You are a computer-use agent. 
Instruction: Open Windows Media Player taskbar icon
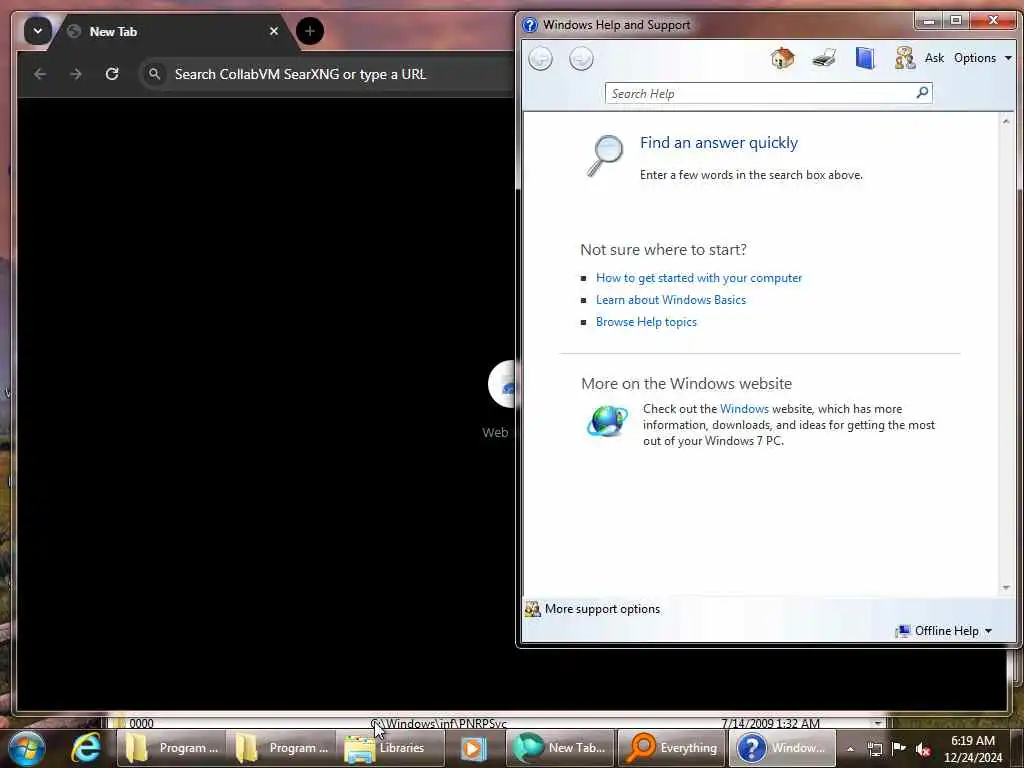point(474,748)
